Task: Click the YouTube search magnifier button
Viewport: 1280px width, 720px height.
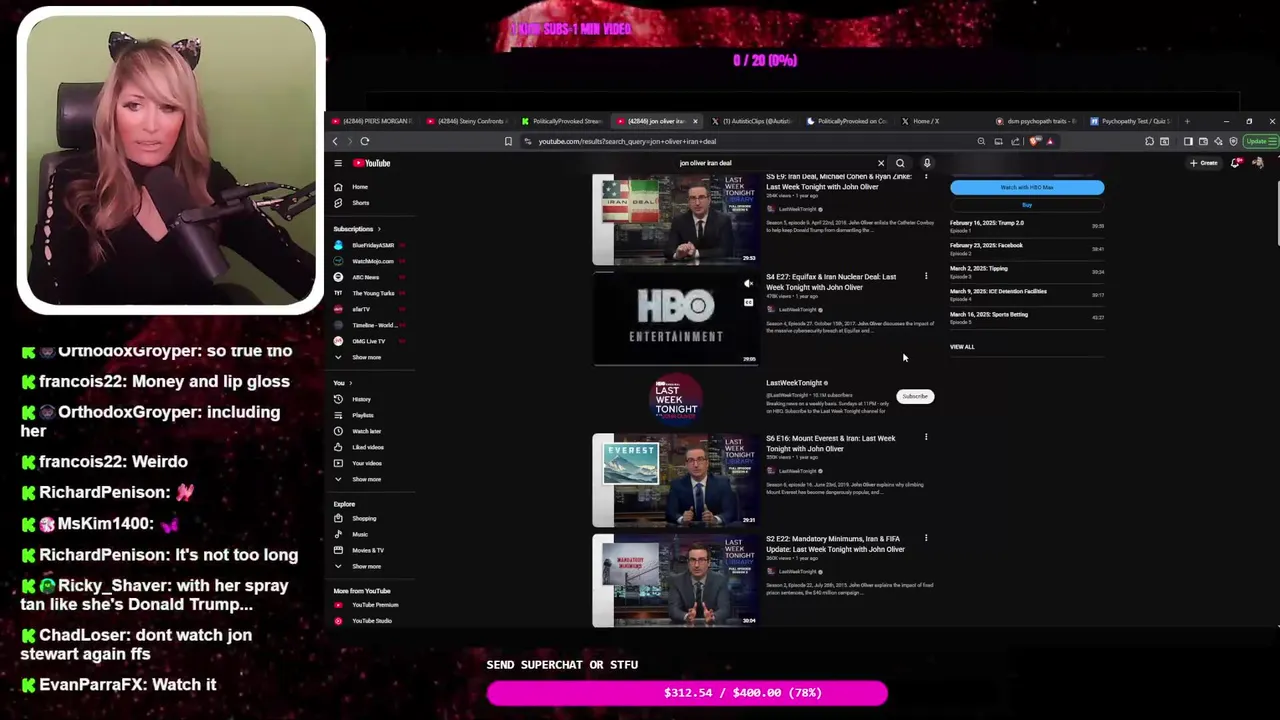Action: point(900,163)
